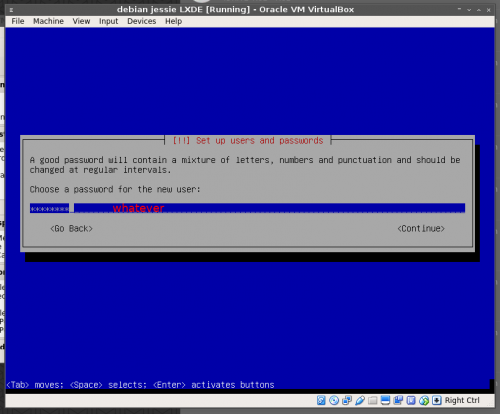Screen dimensions: 500x414
Task: Activate the Go Back button
Action: pyautogui.click(x=71, y=229)
